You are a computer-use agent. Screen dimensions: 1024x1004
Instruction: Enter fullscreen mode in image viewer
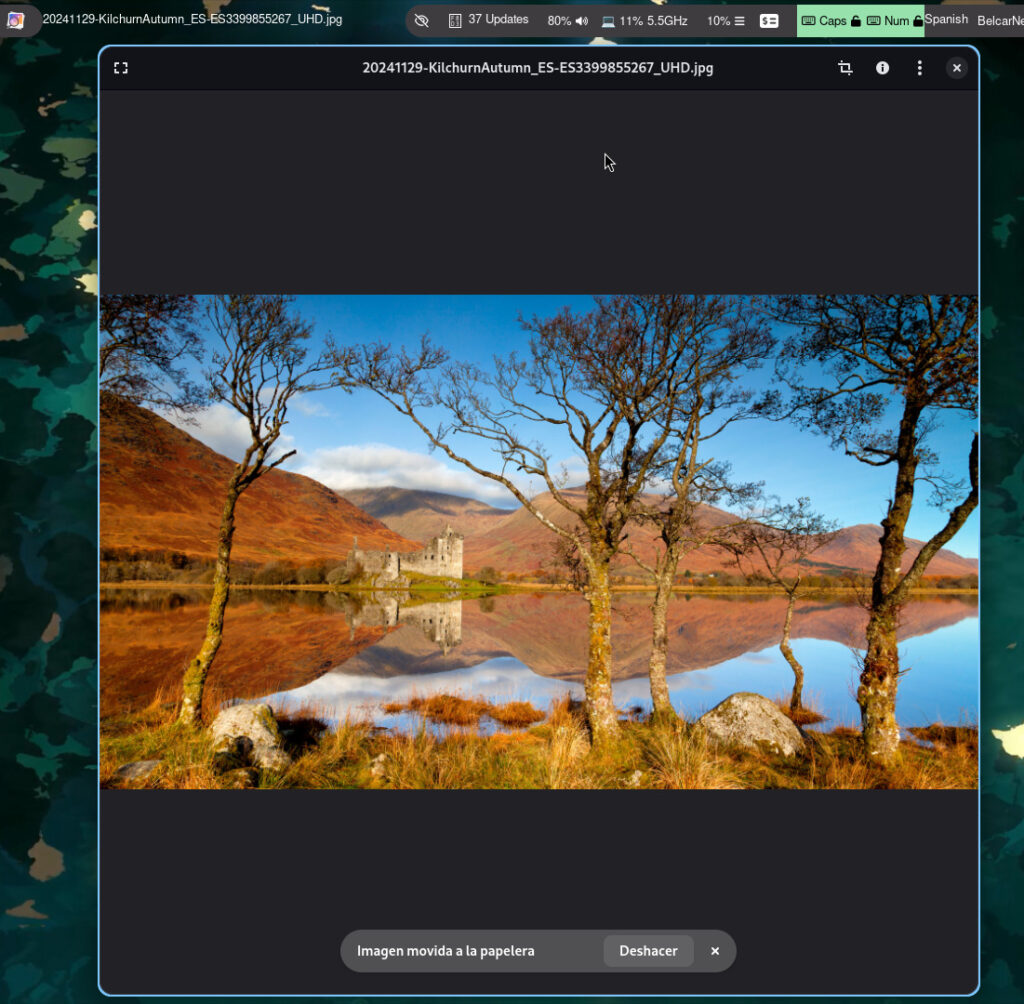(x=121, y=68)
